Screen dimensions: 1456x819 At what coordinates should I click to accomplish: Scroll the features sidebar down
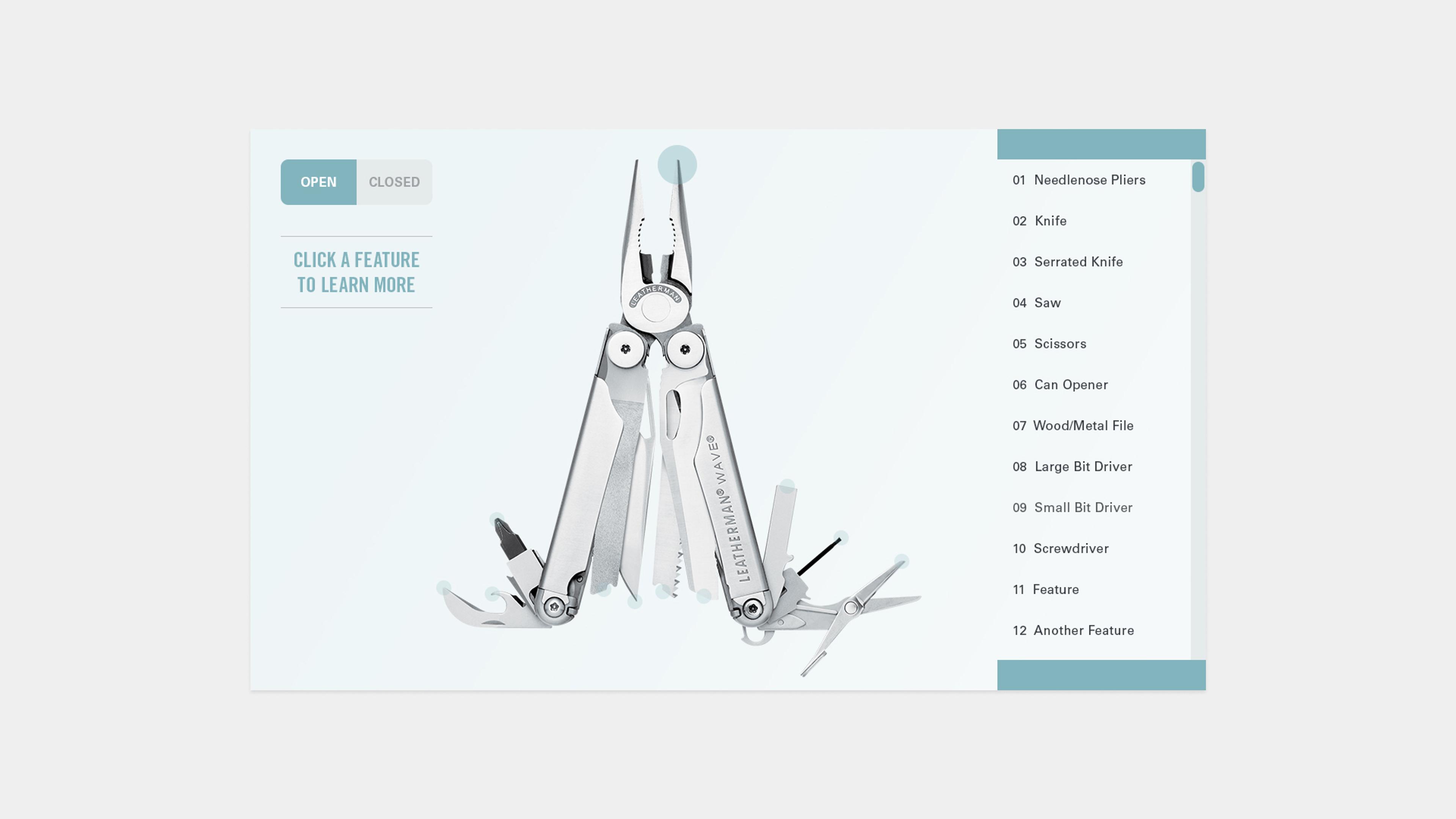coord(1100,674)
